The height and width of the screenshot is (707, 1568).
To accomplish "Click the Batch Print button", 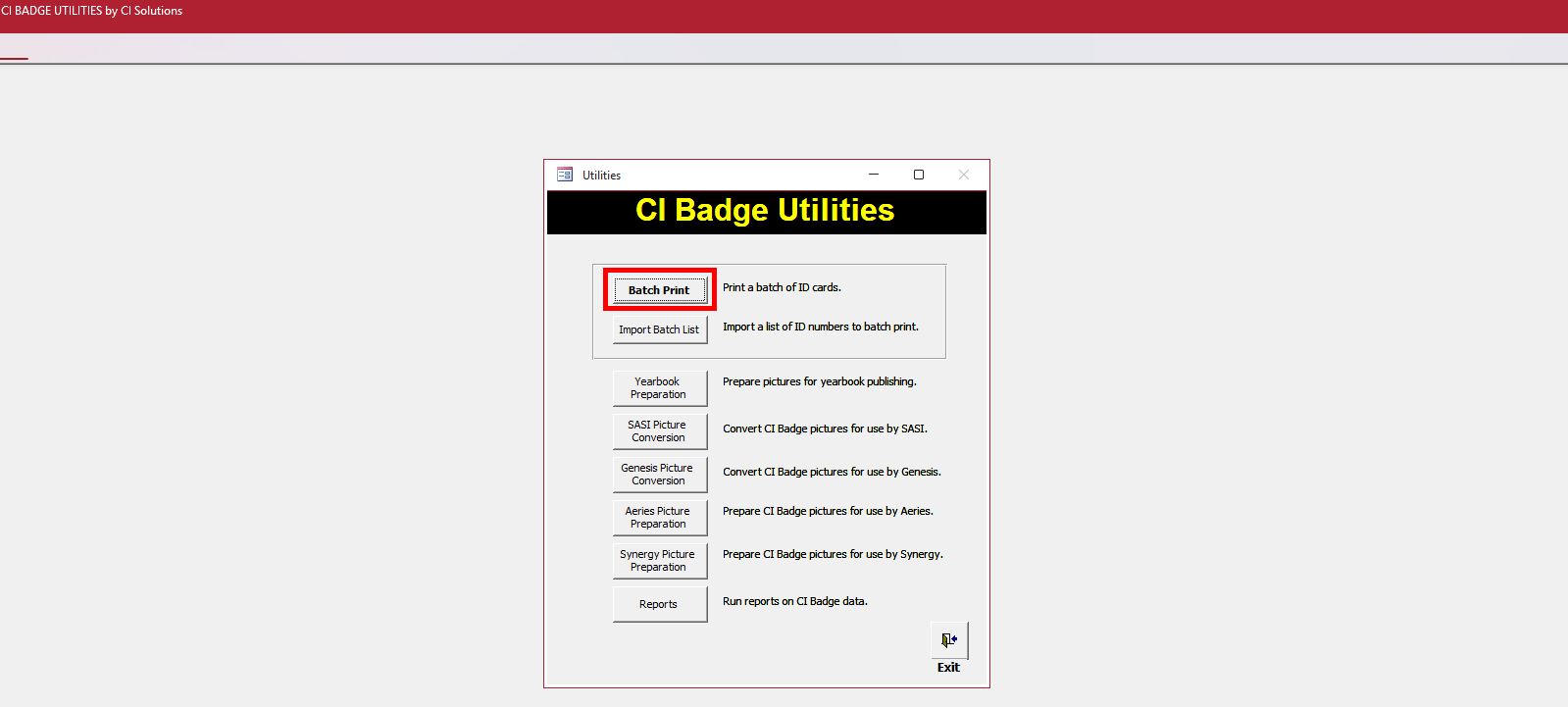I will [659, 290].
